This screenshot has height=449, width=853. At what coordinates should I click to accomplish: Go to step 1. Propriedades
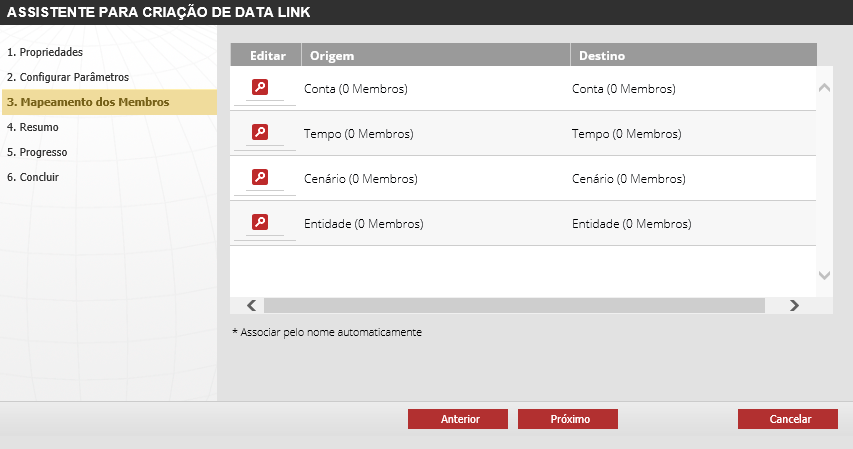coord(45,52)
